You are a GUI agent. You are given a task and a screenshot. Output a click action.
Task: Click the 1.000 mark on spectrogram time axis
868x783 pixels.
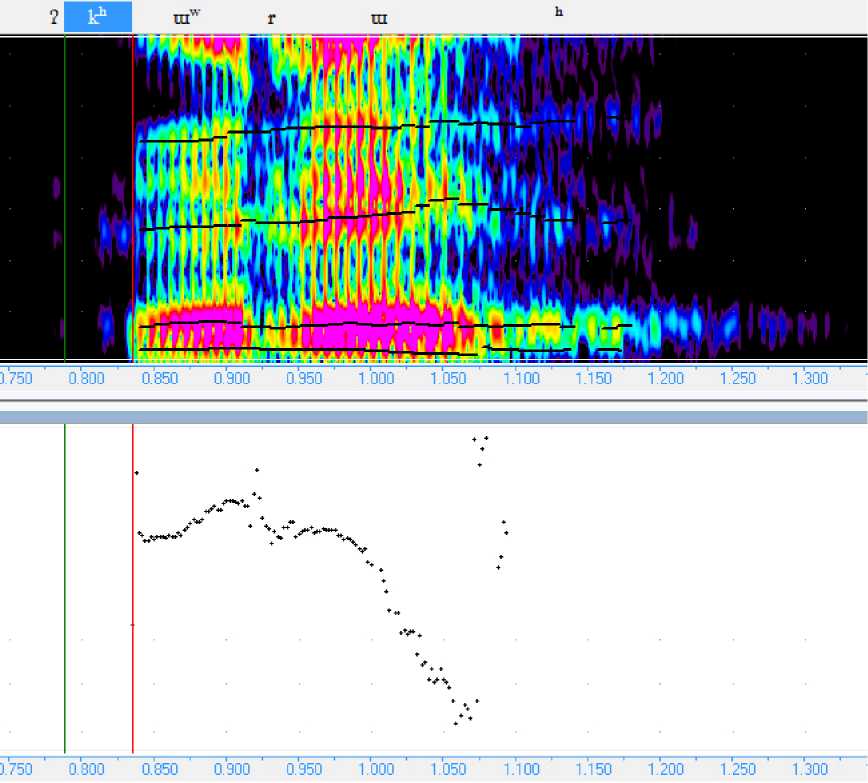(x=375, y=379)
